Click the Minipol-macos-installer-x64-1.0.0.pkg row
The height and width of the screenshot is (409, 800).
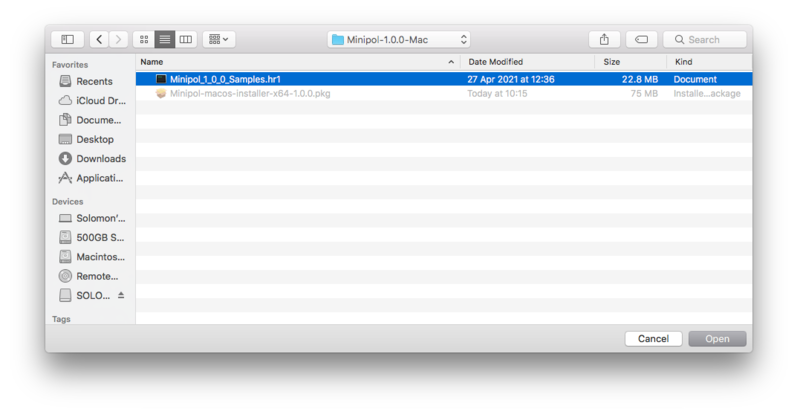tap(444, 93)
